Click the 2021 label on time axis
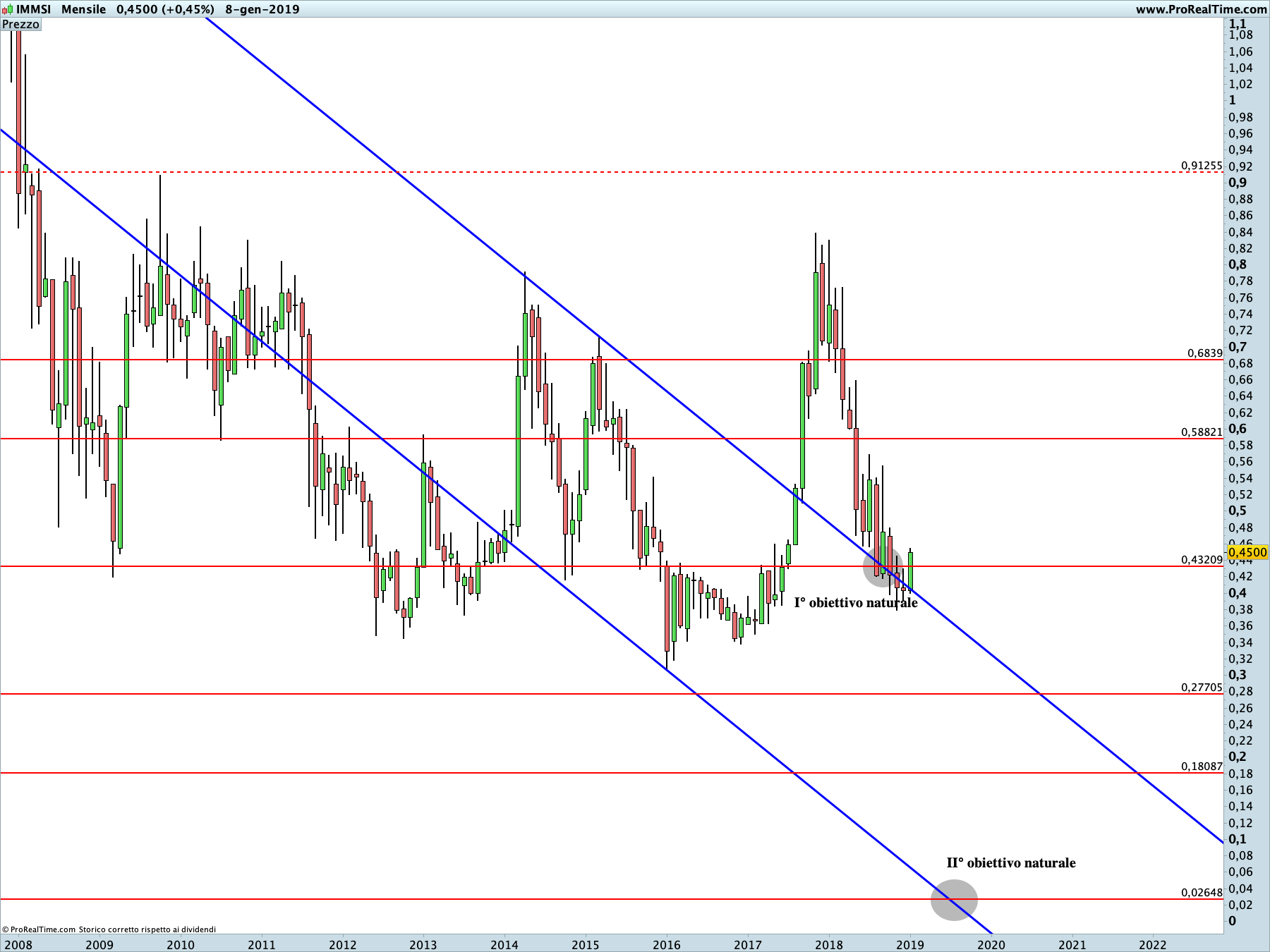 [1072, 945]
